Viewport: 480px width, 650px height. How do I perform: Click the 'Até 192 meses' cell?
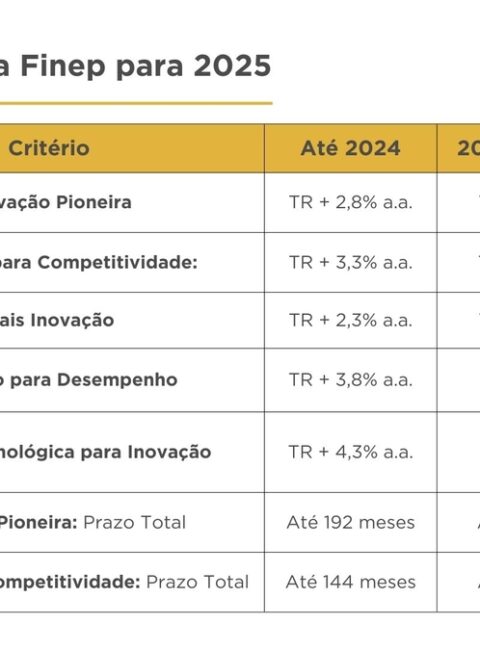(351, 522)
